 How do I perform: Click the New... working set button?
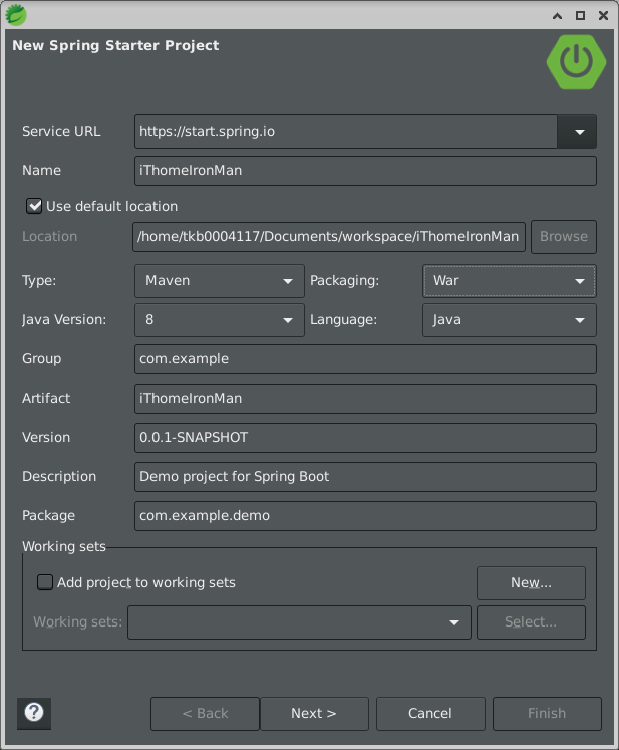coord(531,583)
